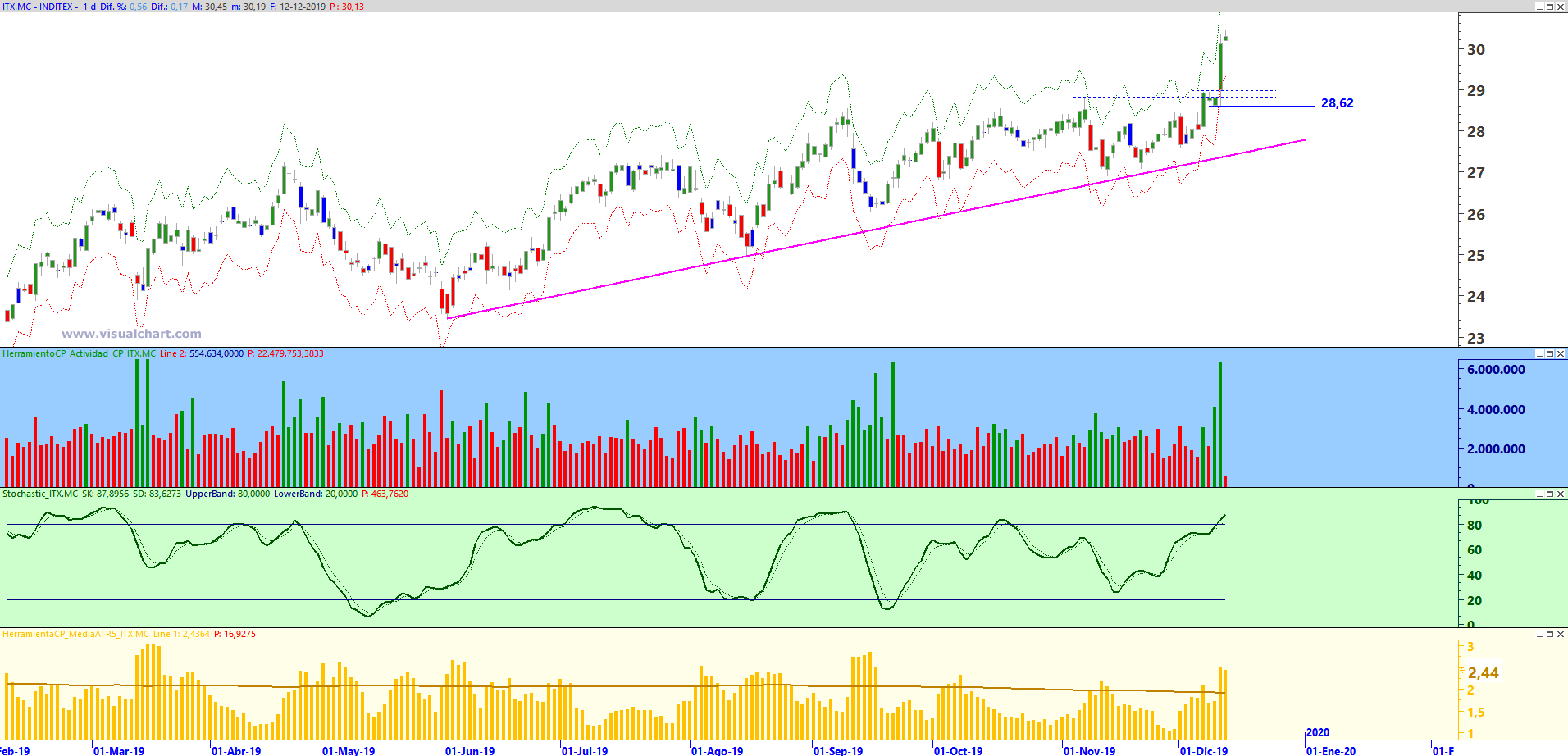Close the Actividad volume indicator panel
1568x756 pixels.
pyautogui.click(x=1561, y=353)
